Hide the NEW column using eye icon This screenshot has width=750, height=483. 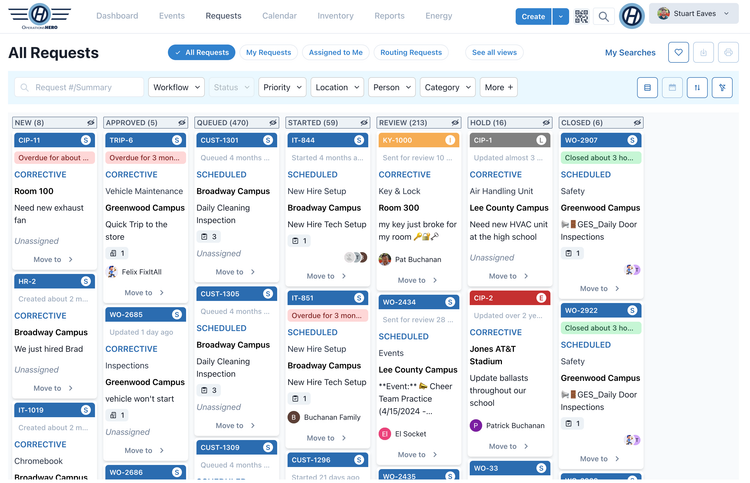[88, 123]
